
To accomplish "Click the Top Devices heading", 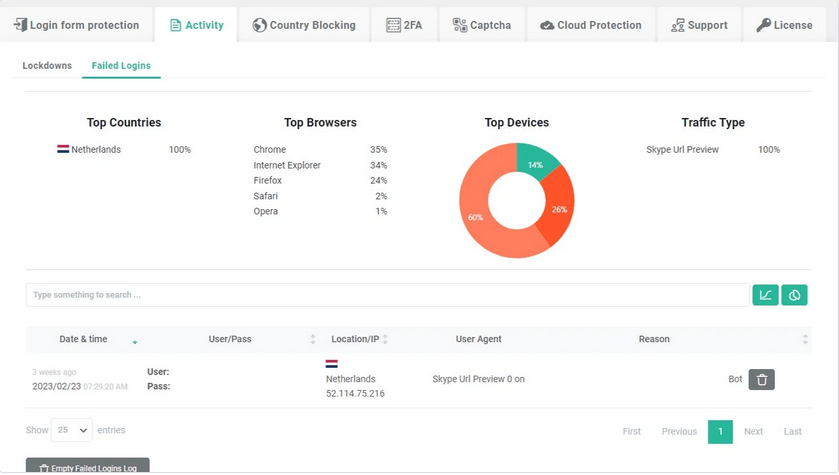I will 517,122.
